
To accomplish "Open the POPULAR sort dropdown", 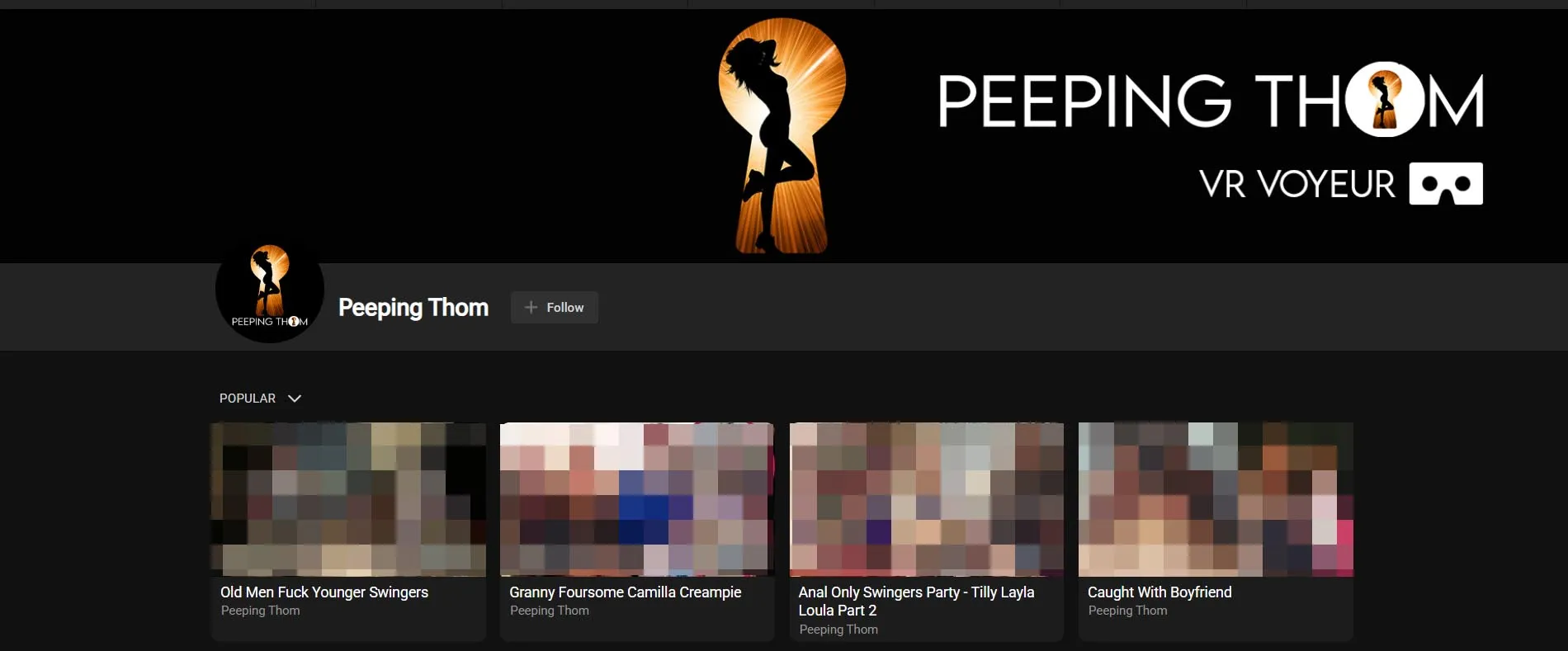I will pyautogui.click(x=260, y=399).
